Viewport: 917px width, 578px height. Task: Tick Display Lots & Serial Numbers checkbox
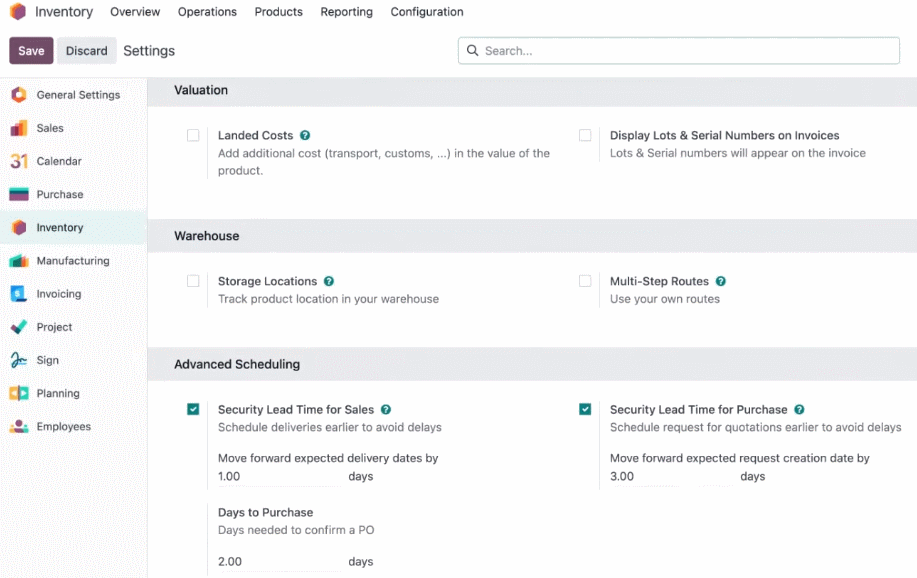click(585, 135)
